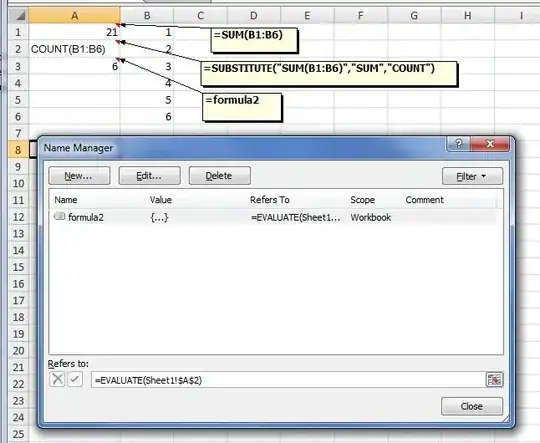Sort by the Name column header
540x443 pixels.
99,200
